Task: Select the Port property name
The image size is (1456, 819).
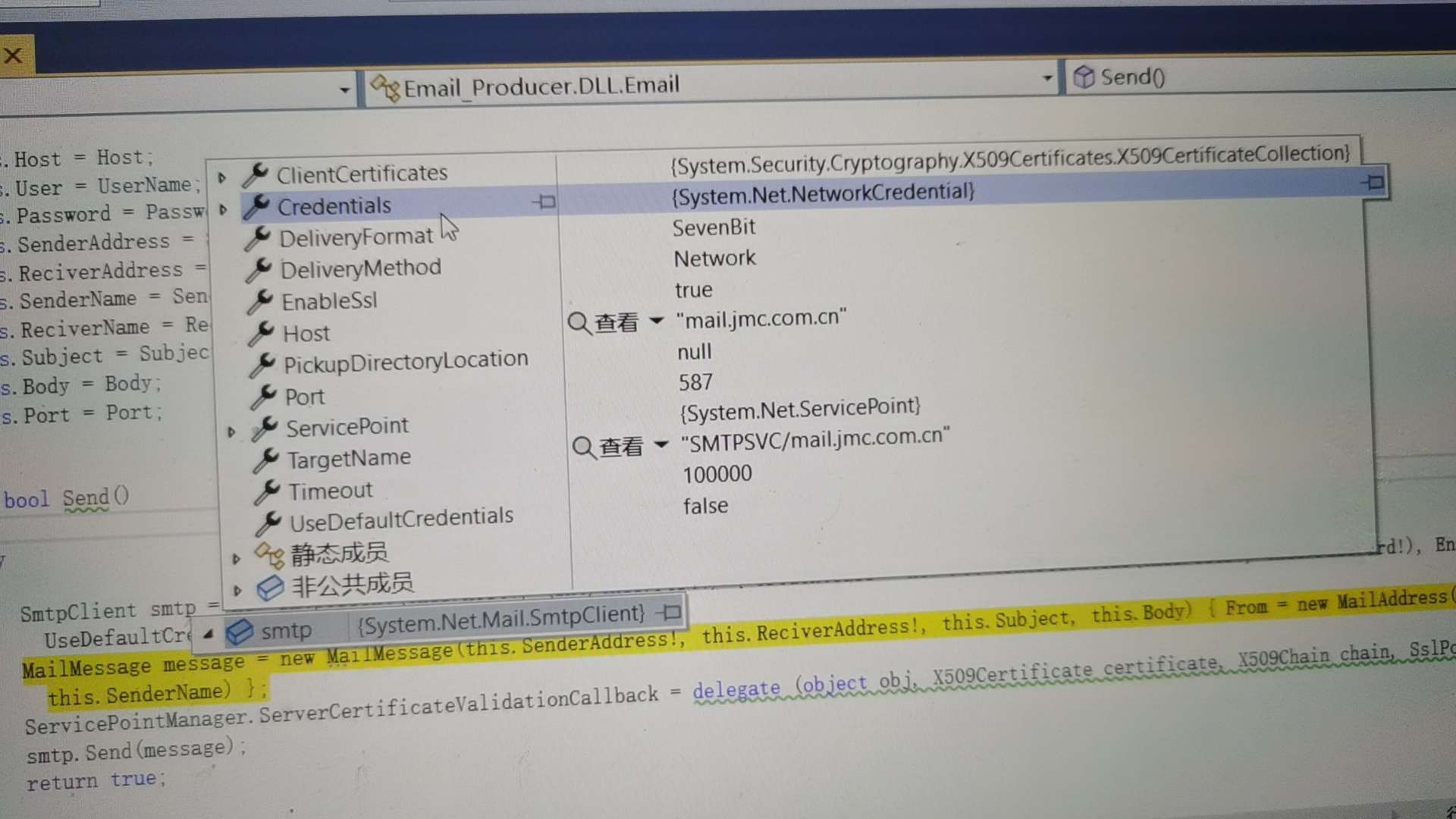Action: (305, 397)
